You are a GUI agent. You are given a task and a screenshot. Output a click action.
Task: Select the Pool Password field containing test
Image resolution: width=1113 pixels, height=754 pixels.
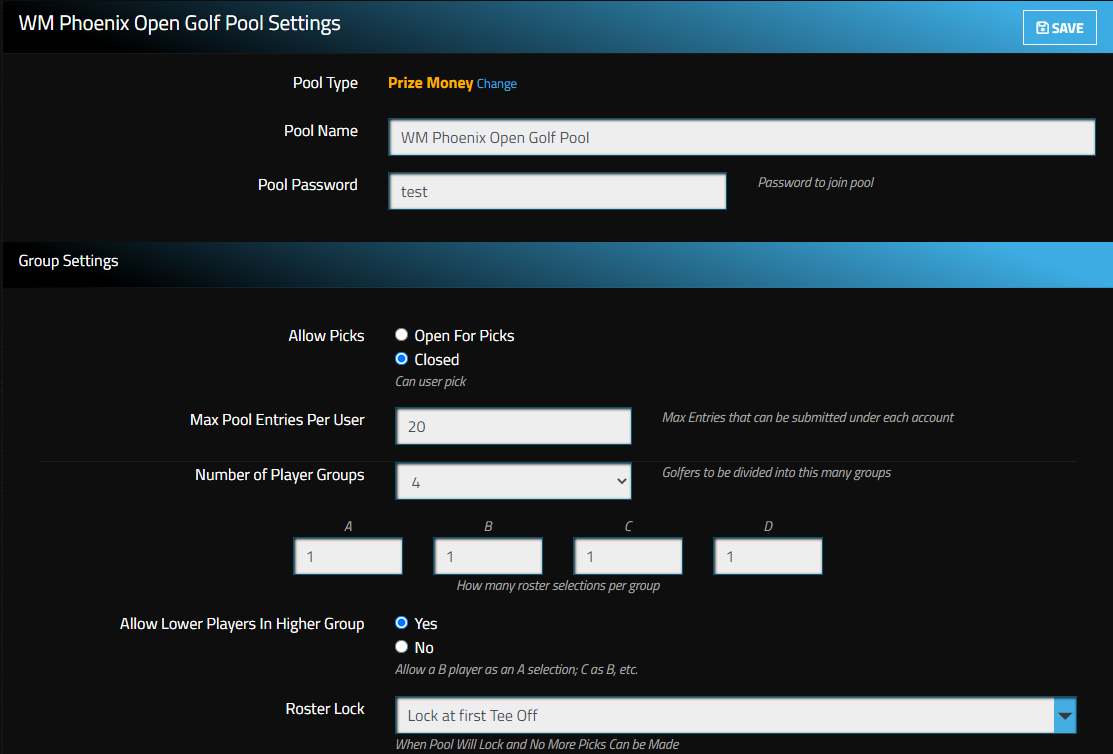click(557, 191)
